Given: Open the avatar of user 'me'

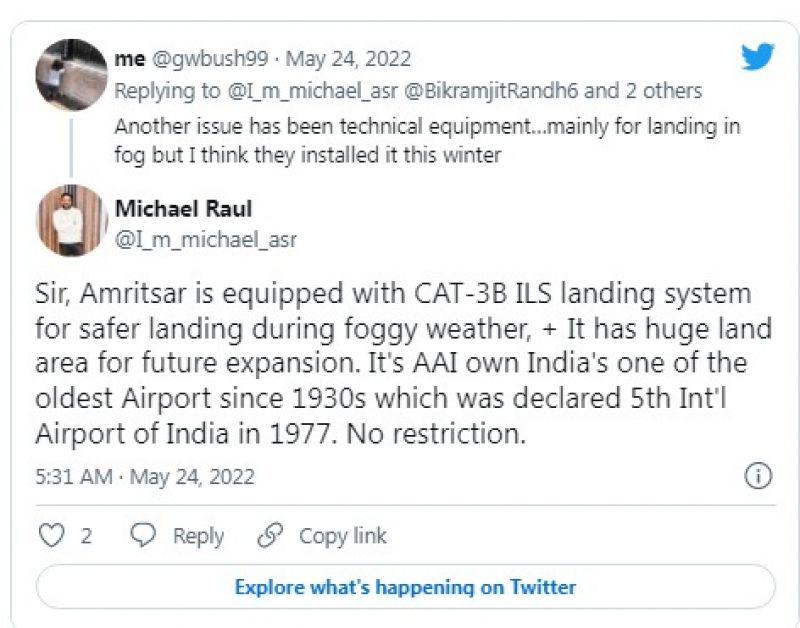Looking at the screenshot, I should pyautogui.click(x=71, y=74).
